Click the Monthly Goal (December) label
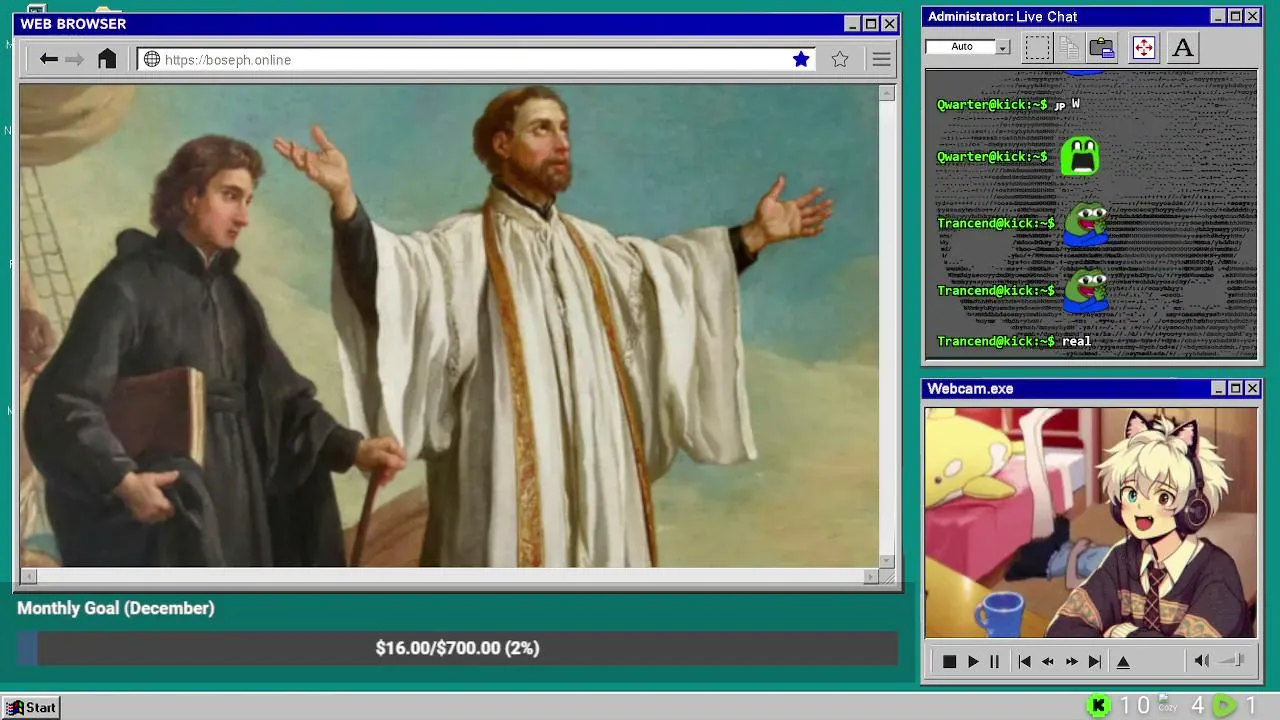The width and height of the screenshot is (1280, 720). pyautogui.click(x=116, y=608)
